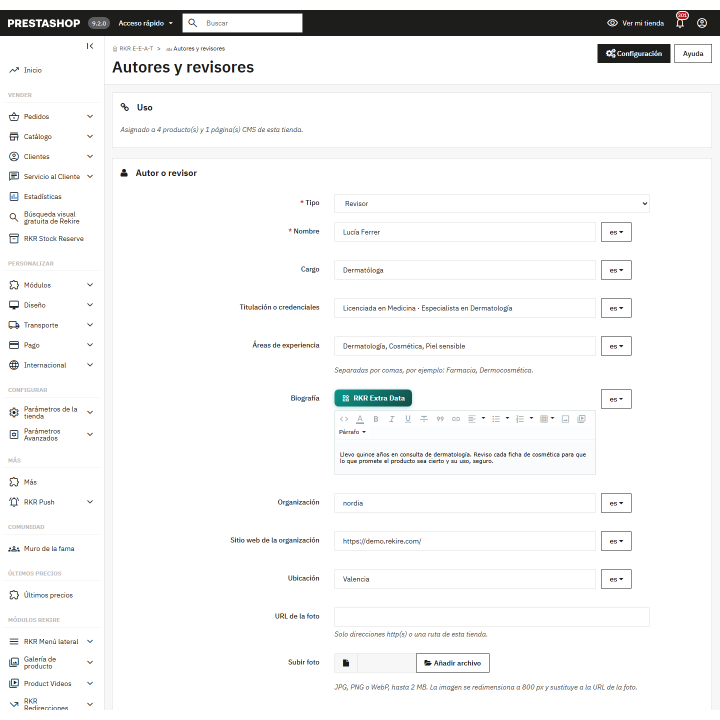Open the Párrafo format dropdown
Viewport: 720px width, 720px height.
(x=352, y=432)
